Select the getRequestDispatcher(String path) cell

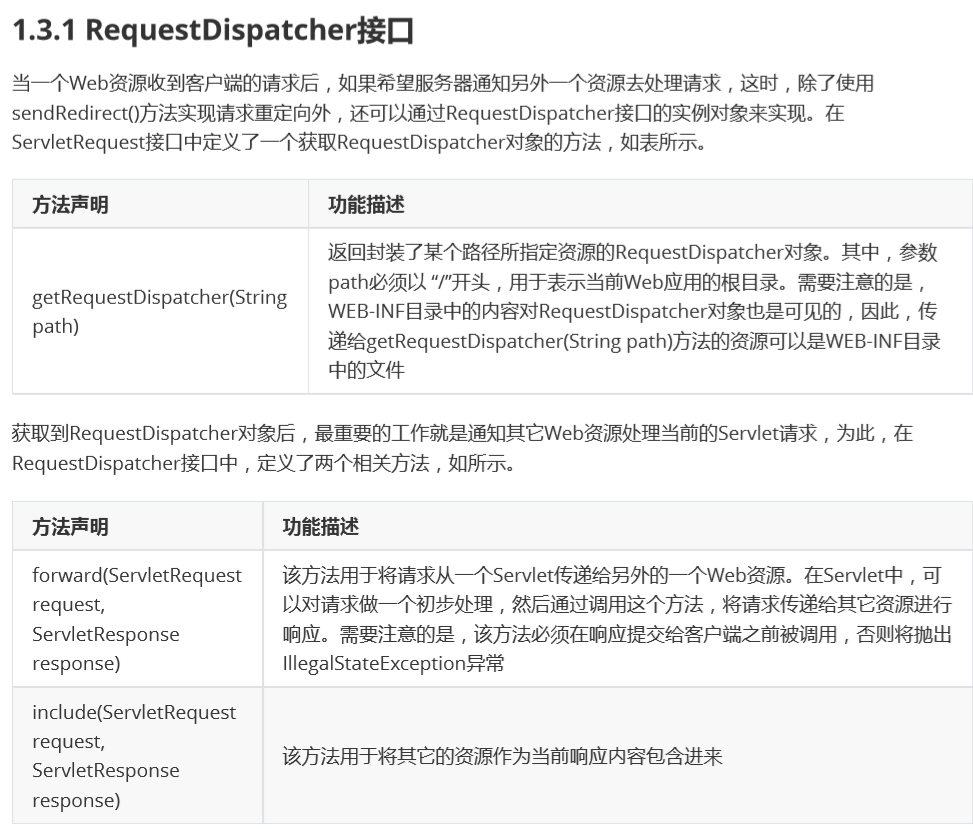click(x=160, y=311)
